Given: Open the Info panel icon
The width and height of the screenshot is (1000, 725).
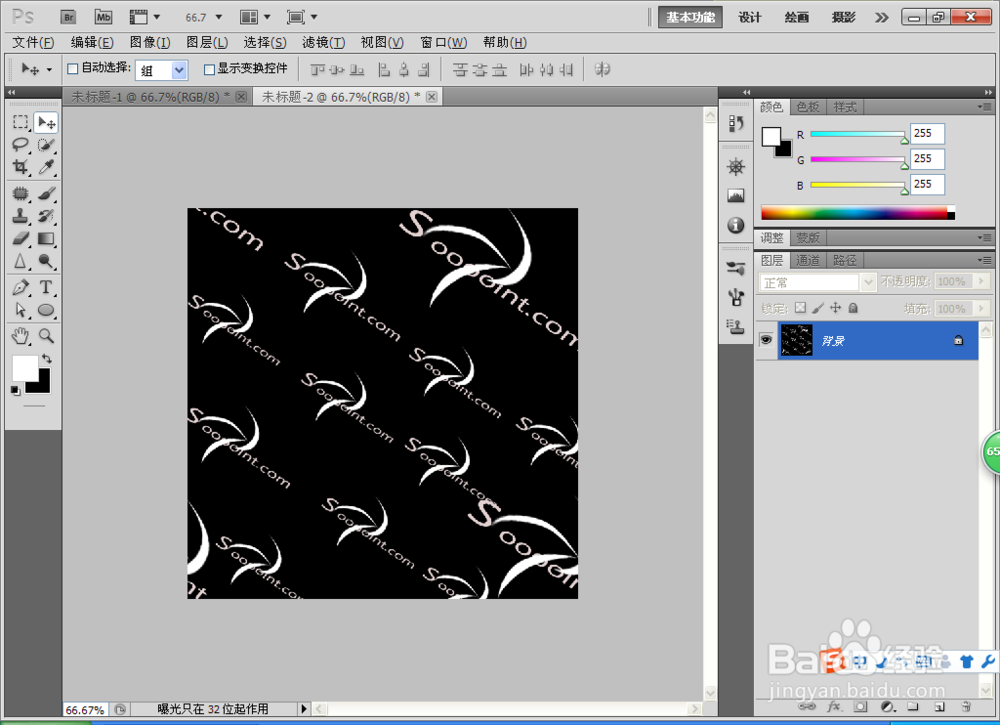Looking at the screenshot, I should pyautogui.click(x=736, y=225).
